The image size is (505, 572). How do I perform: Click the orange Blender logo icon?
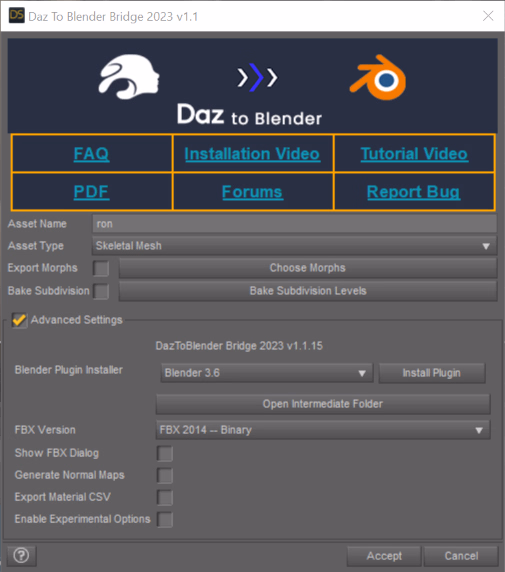pos(378,78)
